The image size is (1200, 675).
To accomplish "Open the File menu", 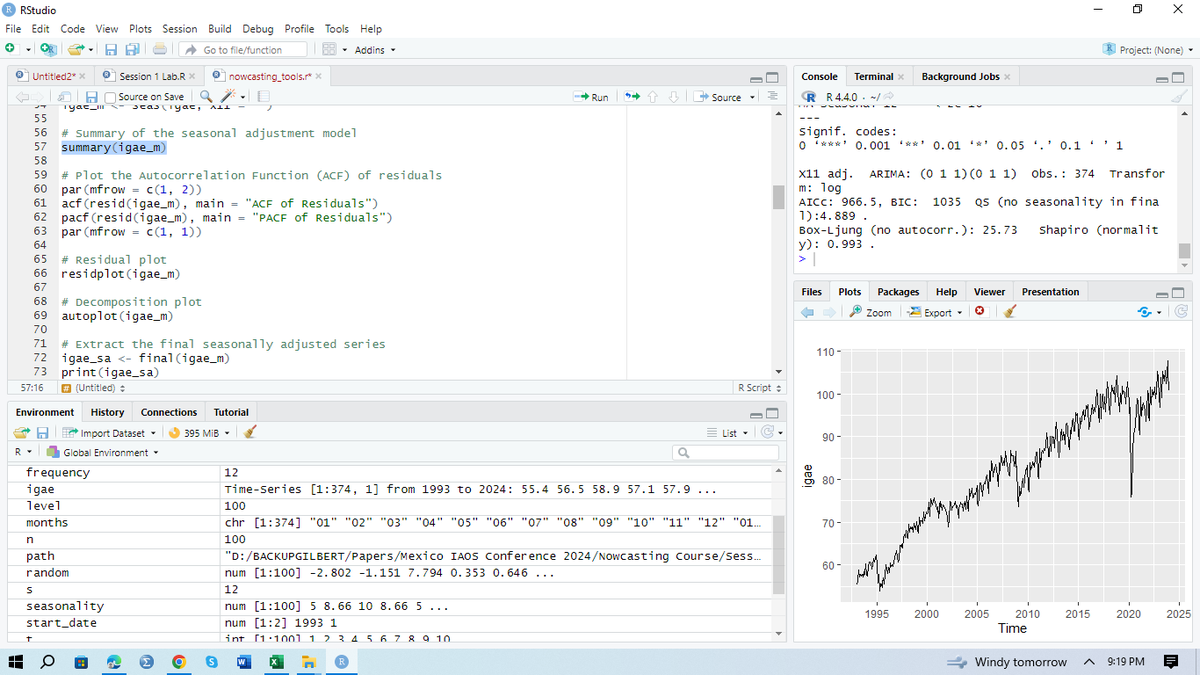I will tap(13, 29).
